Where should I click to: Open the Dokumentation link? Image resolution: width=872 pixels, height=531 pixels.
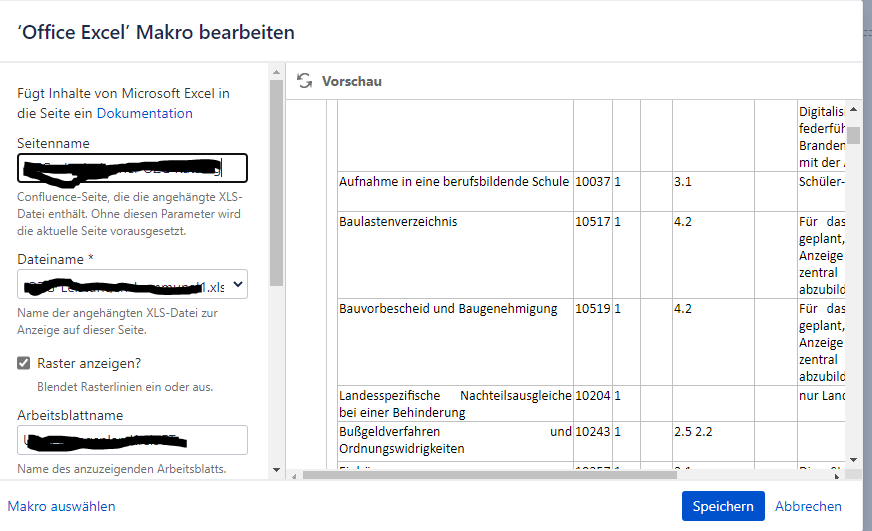pyautogui.click(x=145, y=113)
